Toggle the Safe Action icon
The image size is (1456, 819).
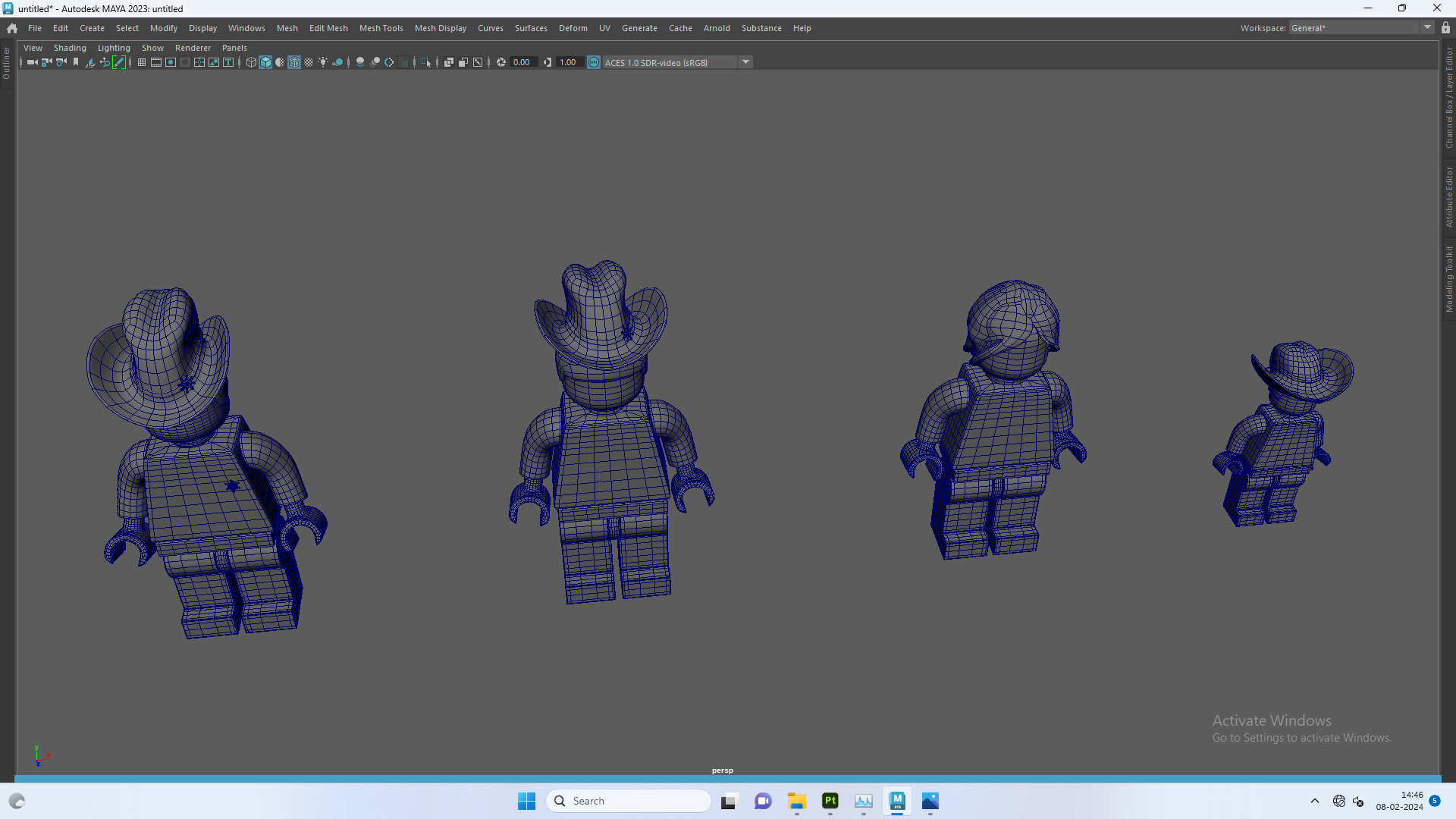(x=214, y=62)
